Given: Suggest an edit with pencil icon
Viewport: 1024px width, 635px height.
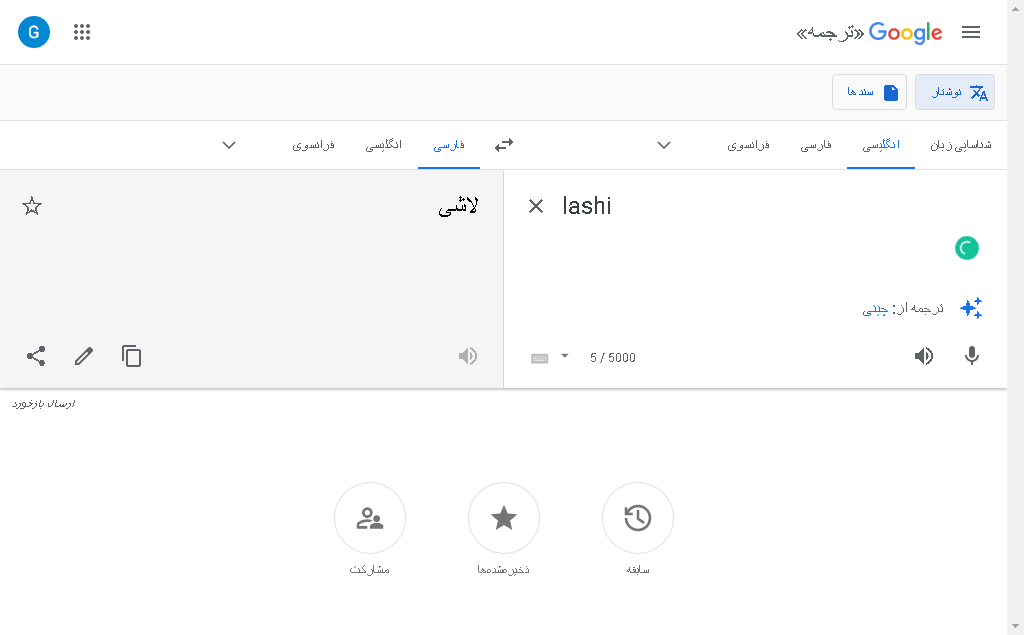Looking at the screenshot, I should tap(84, 356).
